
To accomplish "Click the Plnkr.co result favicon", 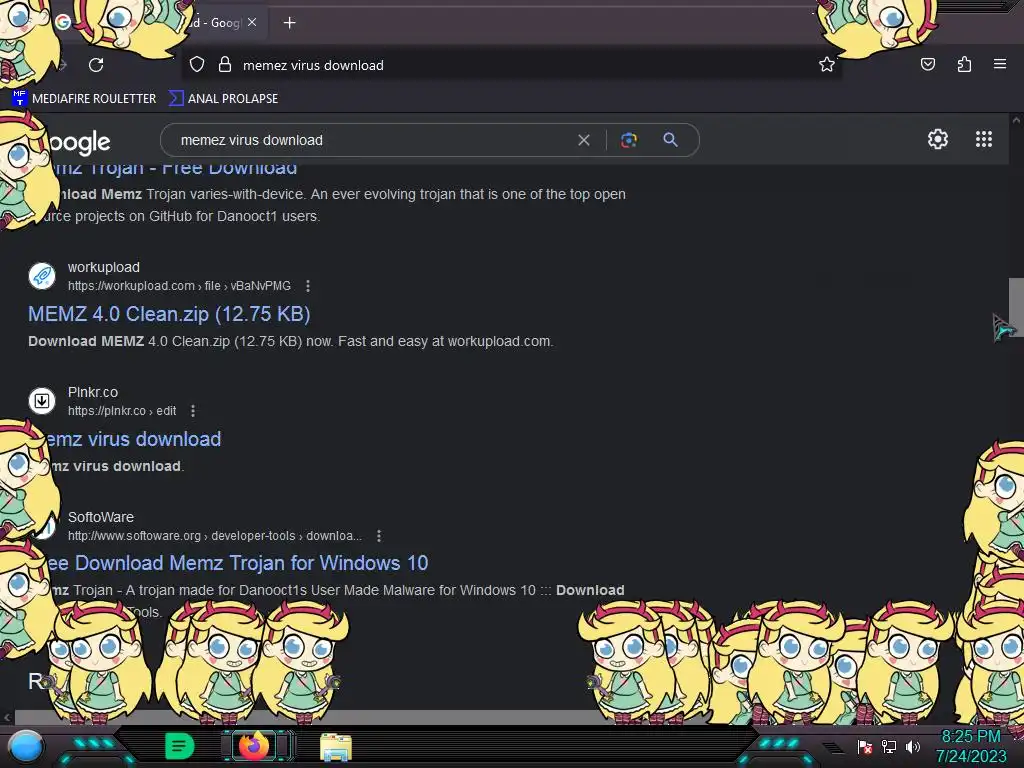I will 42,400.
